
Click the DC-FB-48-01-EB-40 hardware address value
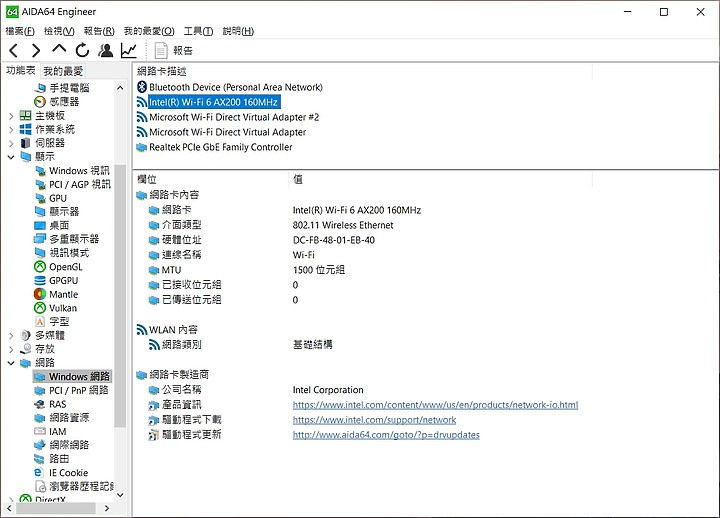point(334,240)
